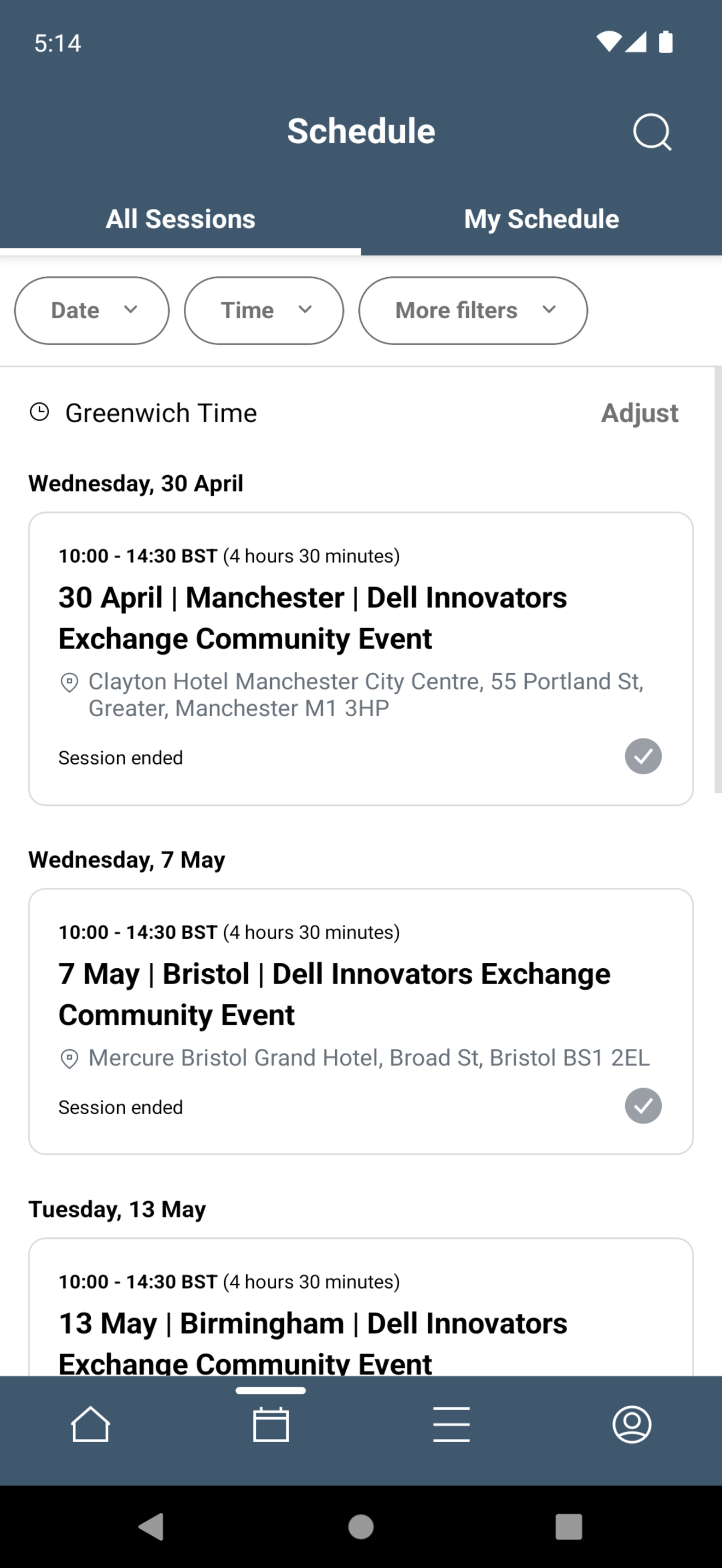Image resolution: width=722 pixels, height=1568 pixels.
Task: Tap the clock icon beside Greenwich Time
Action: [x=39, y=412]
